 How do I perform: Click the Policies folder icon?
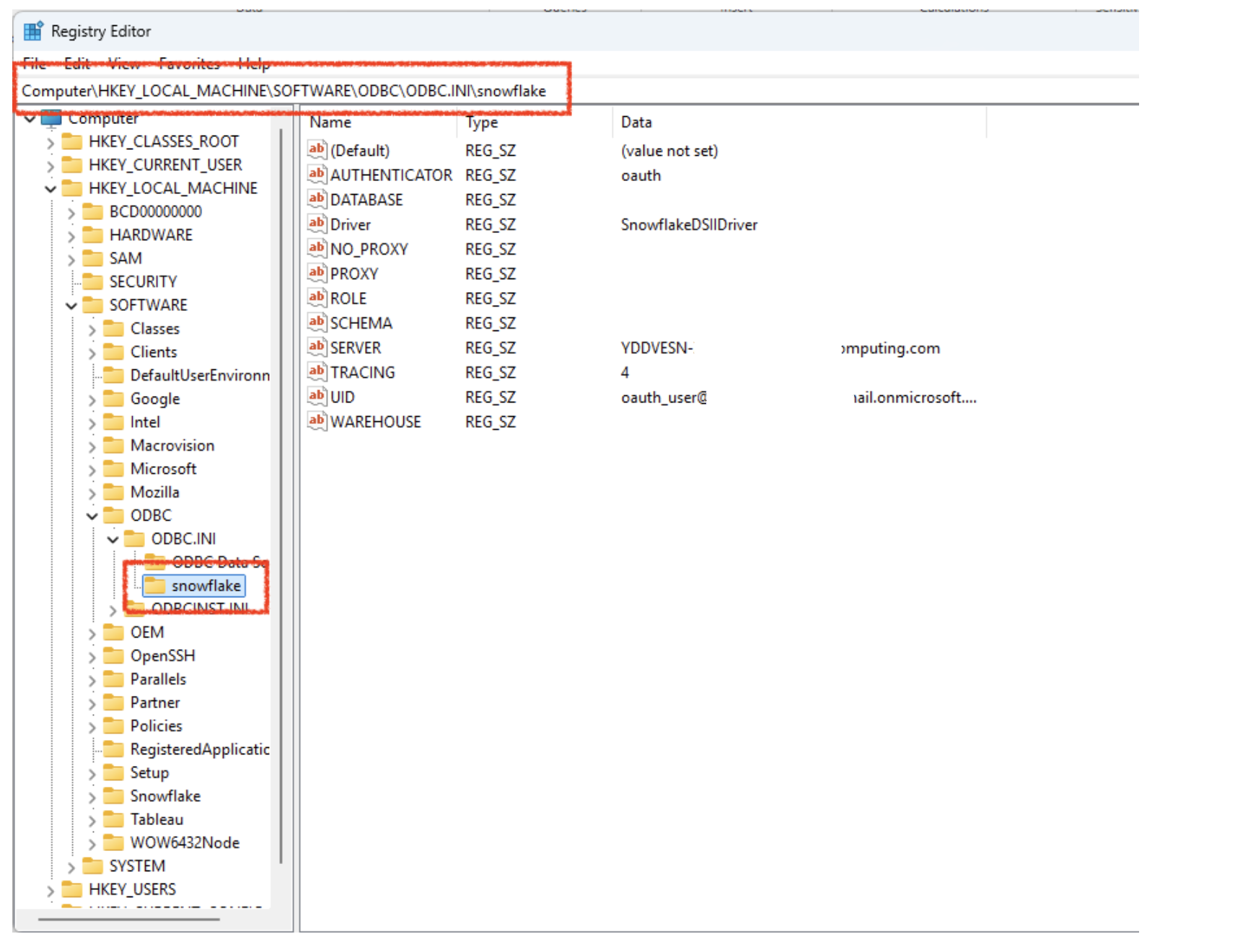(114, 726)
